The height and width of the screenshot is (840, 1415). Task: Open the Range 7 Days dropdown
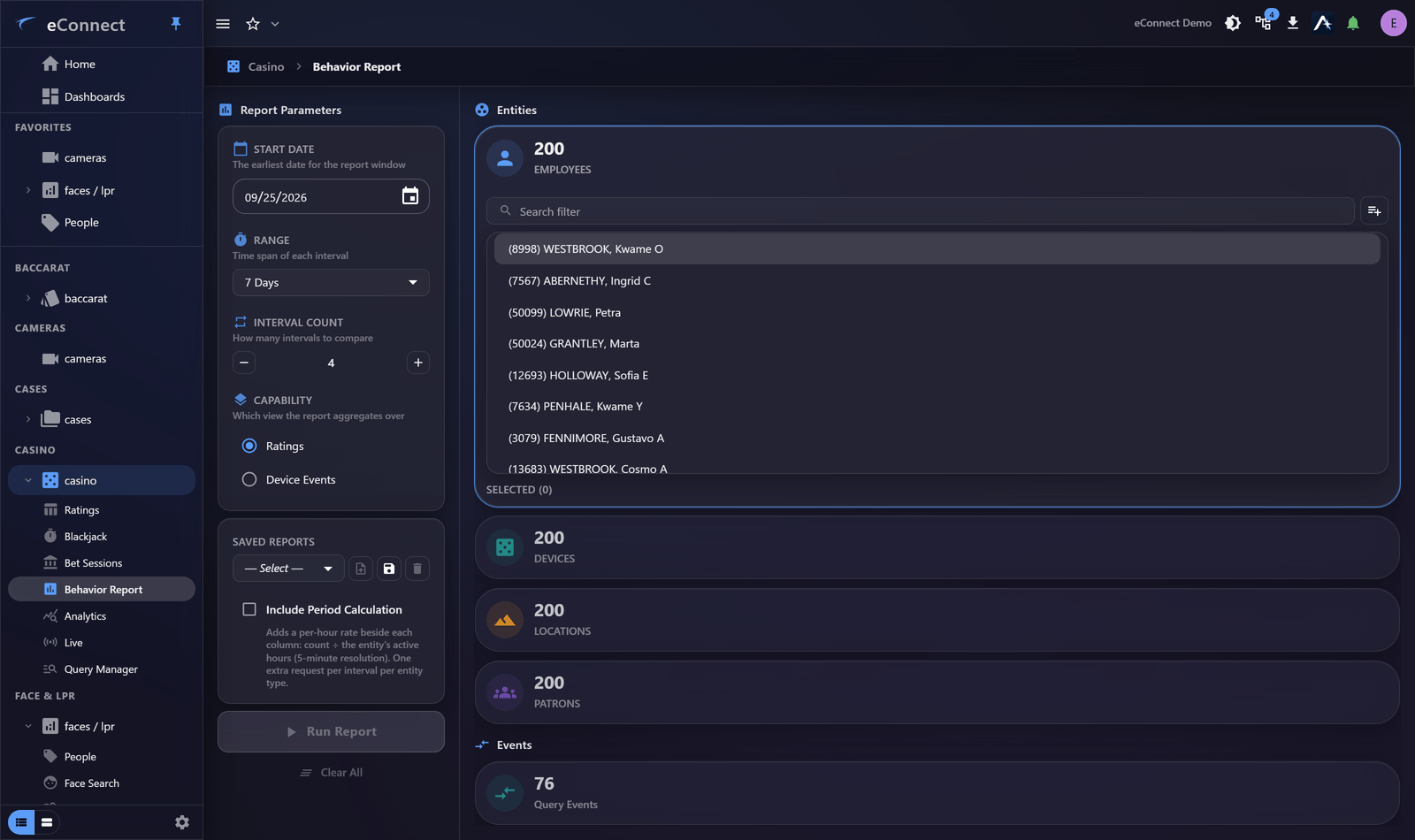point(331,282)
